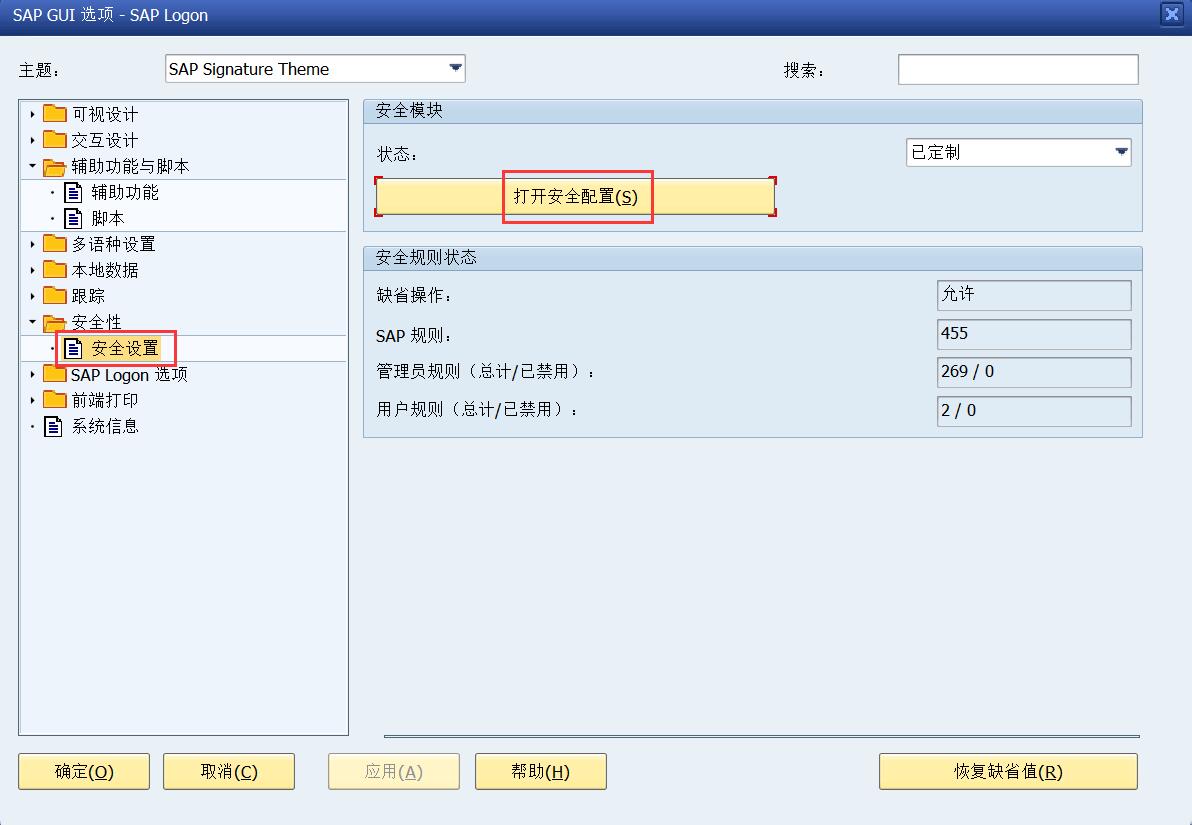The width and height of the screenshot is (1192, 825).
Task: Click the 脚本 document icon
Action: pyautogui.click(x=74, y=218)
